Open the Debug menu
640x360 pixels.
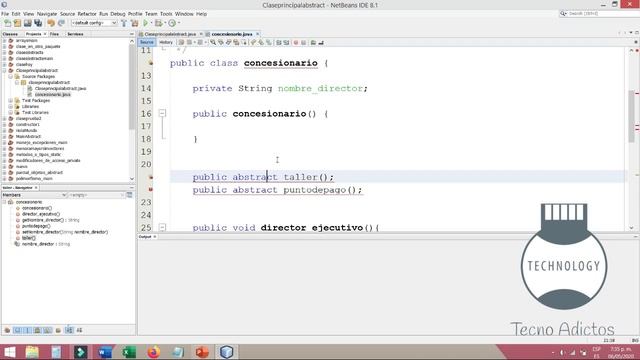118,14
